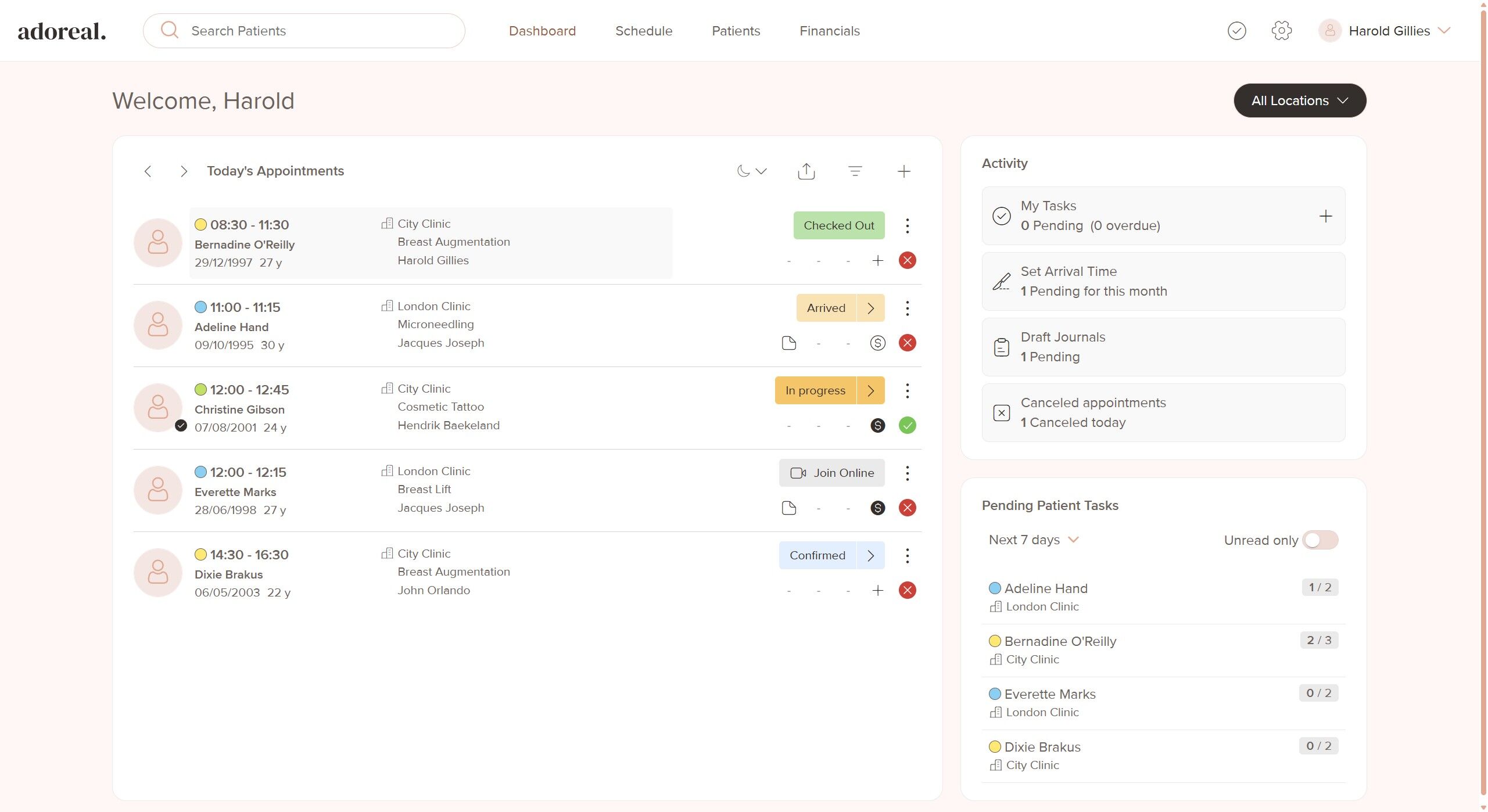Viewport: 1488px width, 812px height.
Task: Click yellow status dot beside Bernadine O'Reilly time
Action: [x=200, y=225]
